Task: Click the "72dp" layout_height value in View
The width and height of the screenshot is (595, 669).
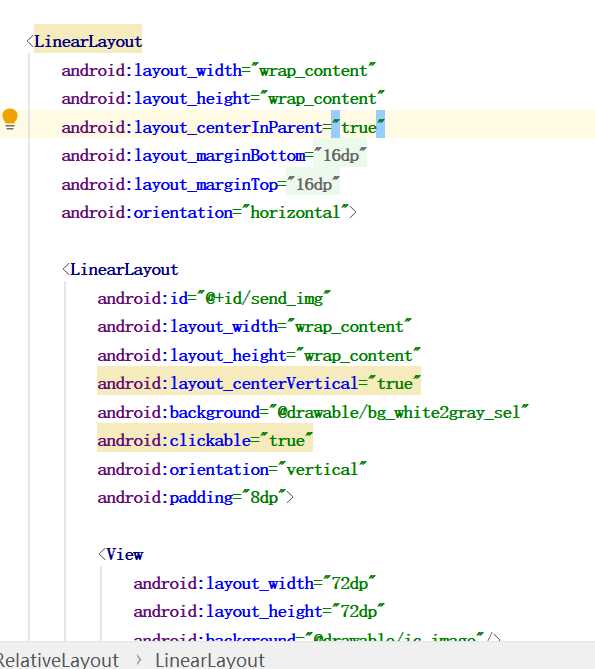Action: (358, 611)
